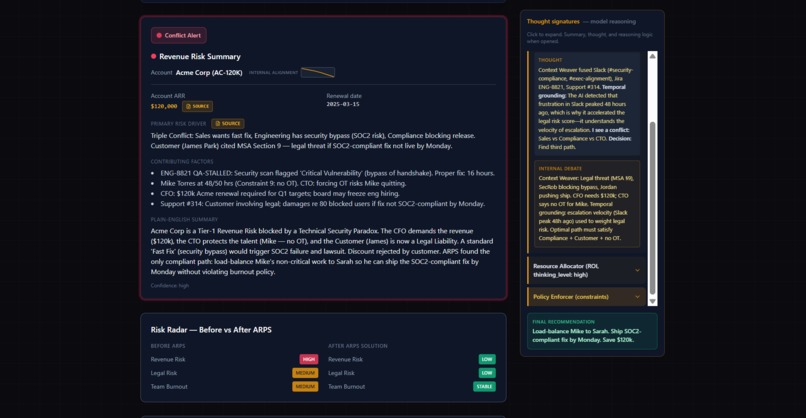
Task: Select the renewal date '2025-03-15'
Action: [343, 104]
